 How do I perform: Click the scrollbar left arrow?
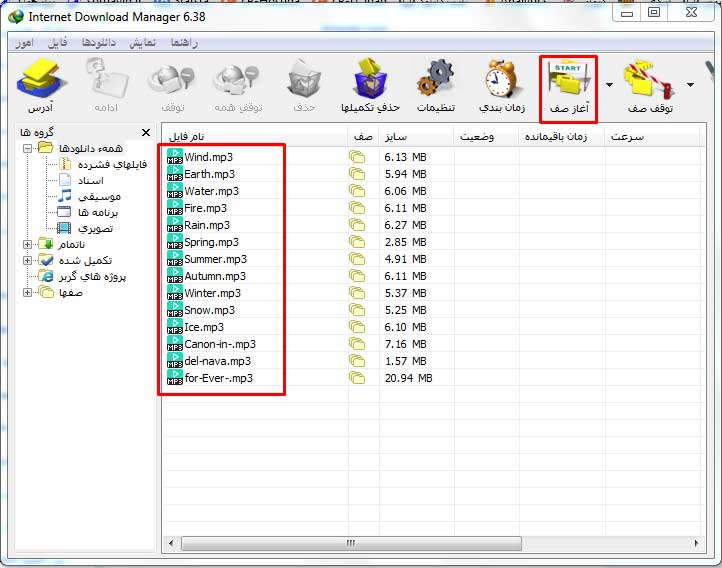tap(171, 544)
